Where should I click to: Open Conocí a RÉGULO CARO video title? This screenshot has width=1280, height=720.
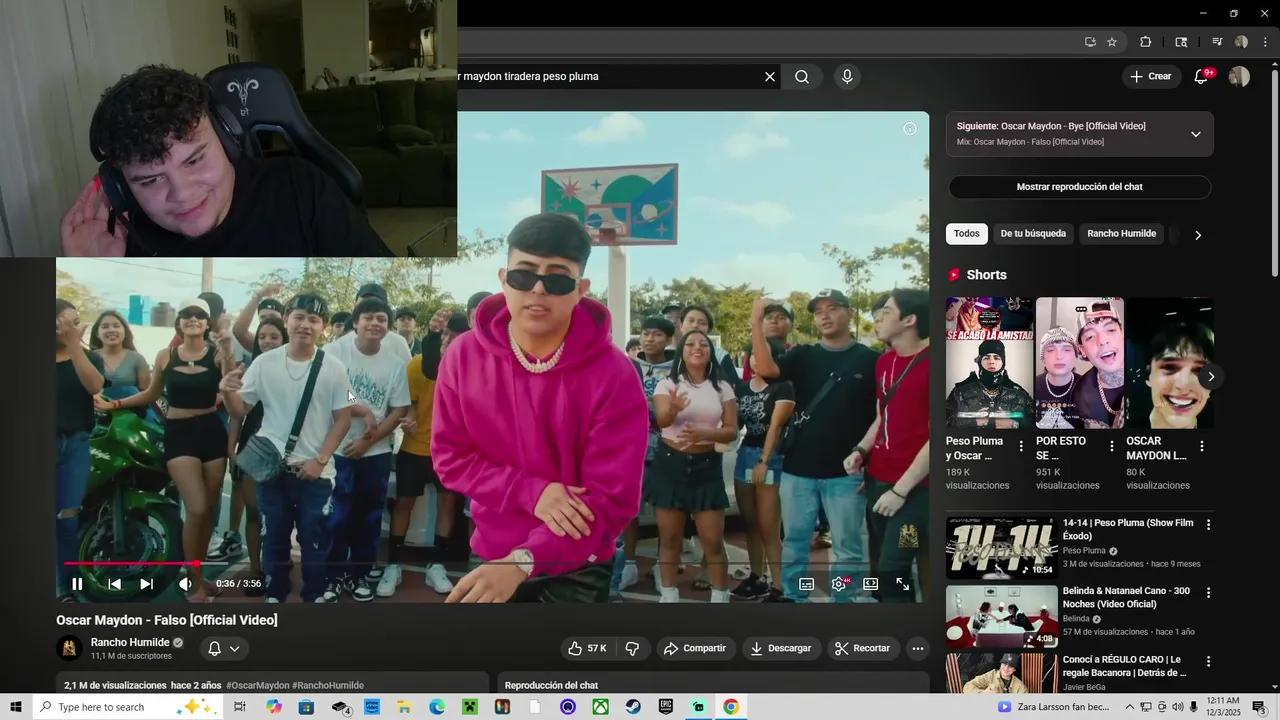1124,666
